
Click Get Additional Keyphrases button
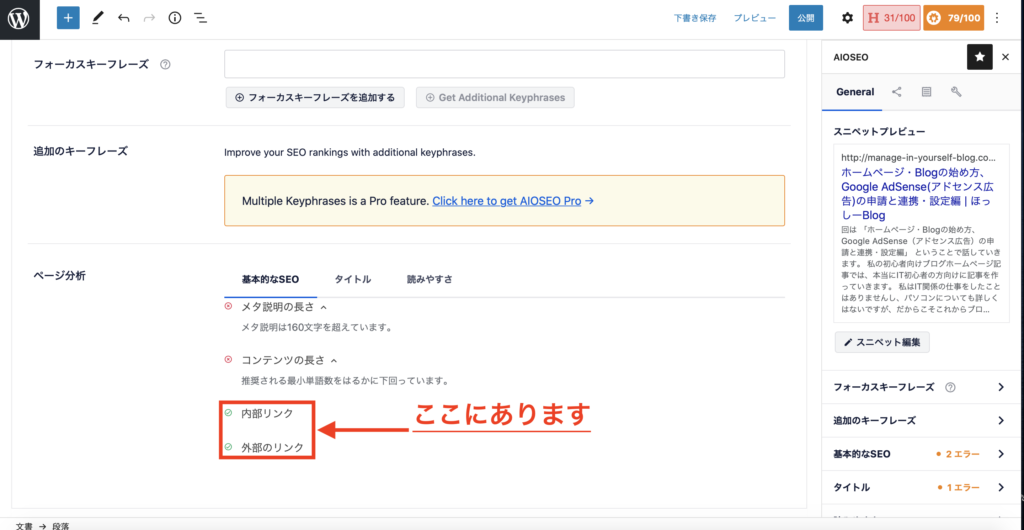click(x=495, y=97)
